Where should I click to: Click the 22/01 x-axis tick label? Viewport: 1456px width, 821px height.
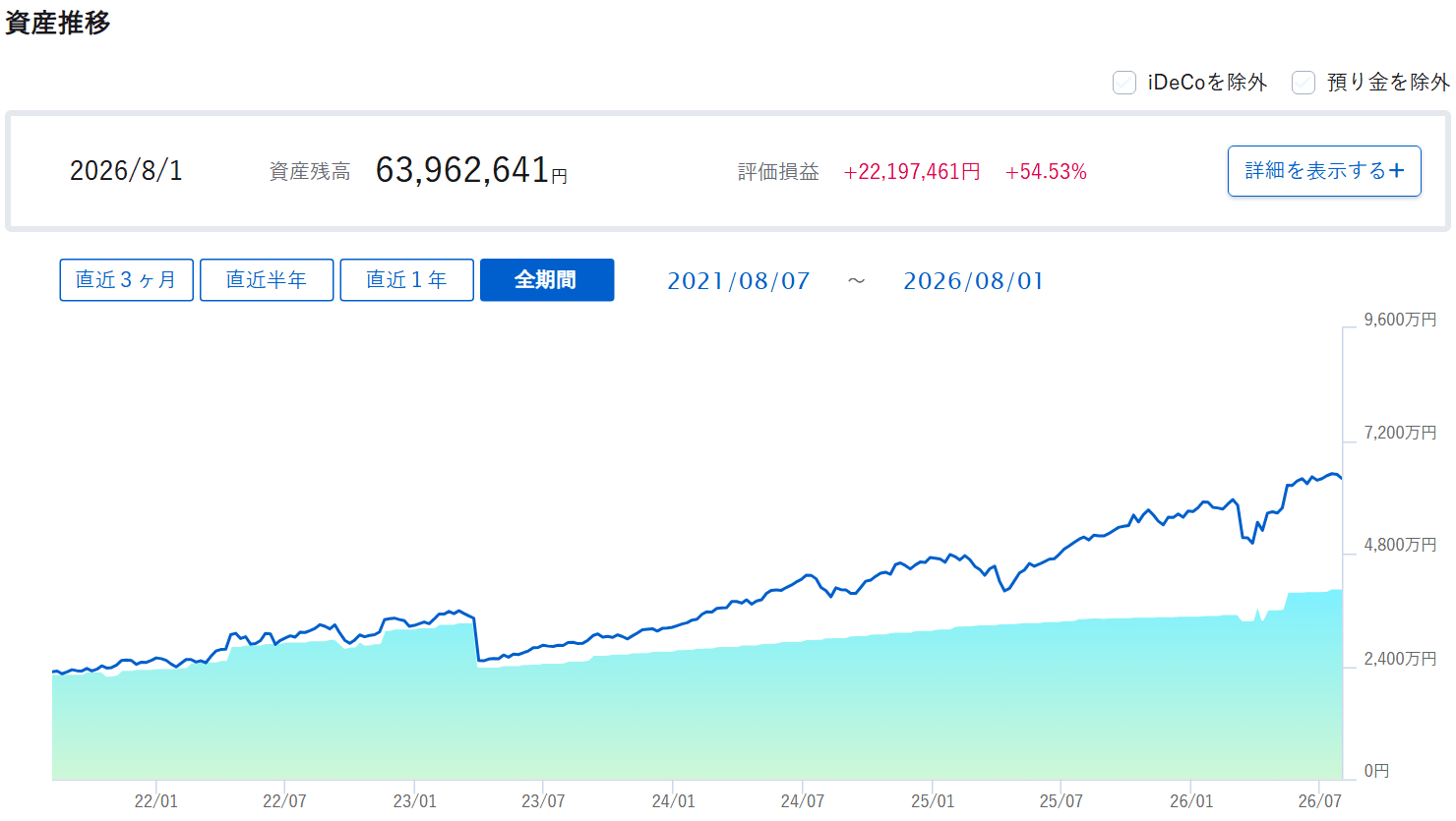[156, 801]
